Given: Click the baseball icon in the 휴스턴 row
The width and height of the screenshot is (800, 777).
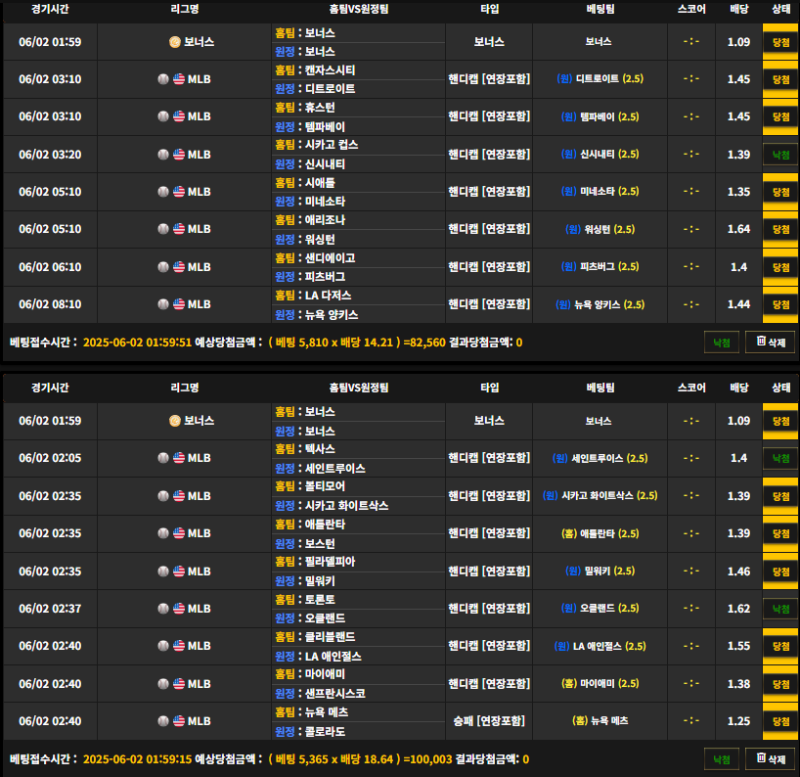Looking at the screenshot, I should pos(163,116).
